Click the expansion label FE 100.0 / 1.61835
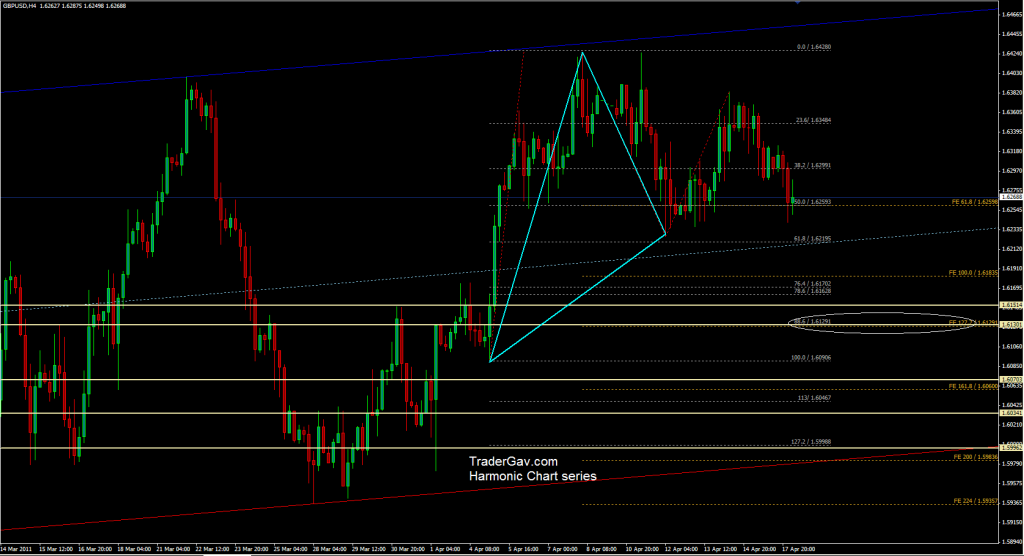Image resolution: width=1024 pixels, height=556 pixels. tap(974, 272)
